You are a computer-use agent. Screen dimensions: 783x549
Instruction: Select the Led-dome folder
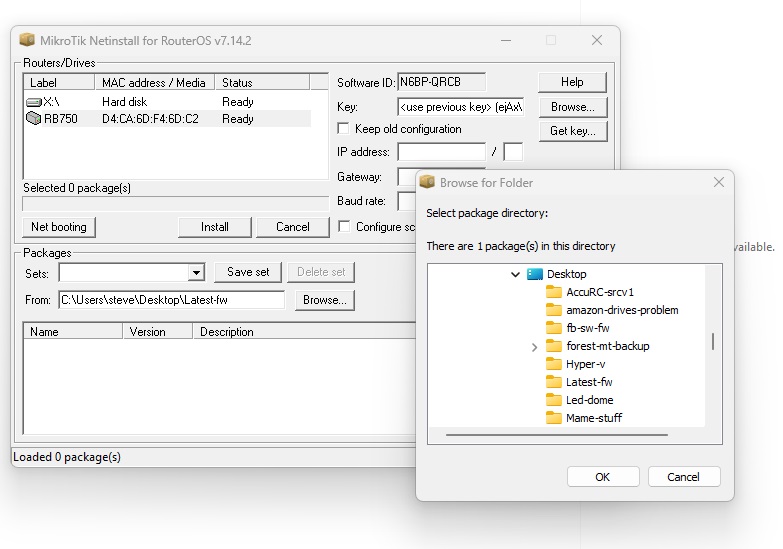(590, 400)
